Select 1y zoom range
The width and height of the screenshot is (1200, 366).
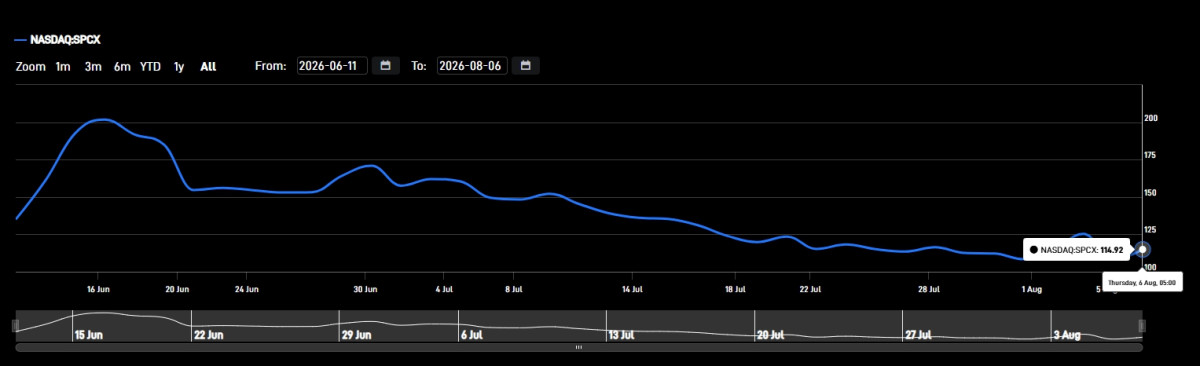(x=179, y=67)
